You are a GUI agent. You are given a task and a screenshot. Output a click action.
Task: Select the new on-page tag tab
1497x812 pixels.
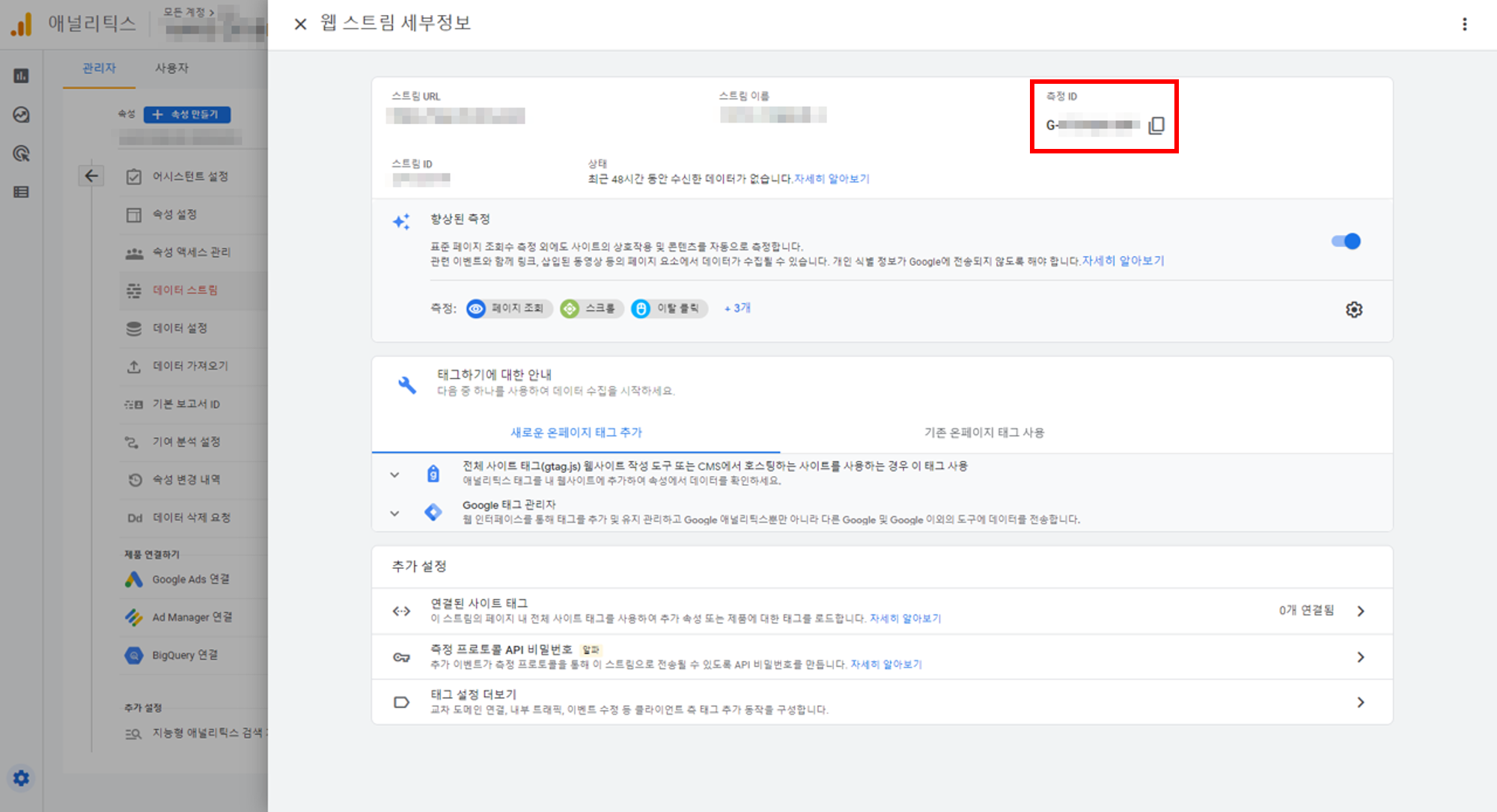click(x=576, y=432)
